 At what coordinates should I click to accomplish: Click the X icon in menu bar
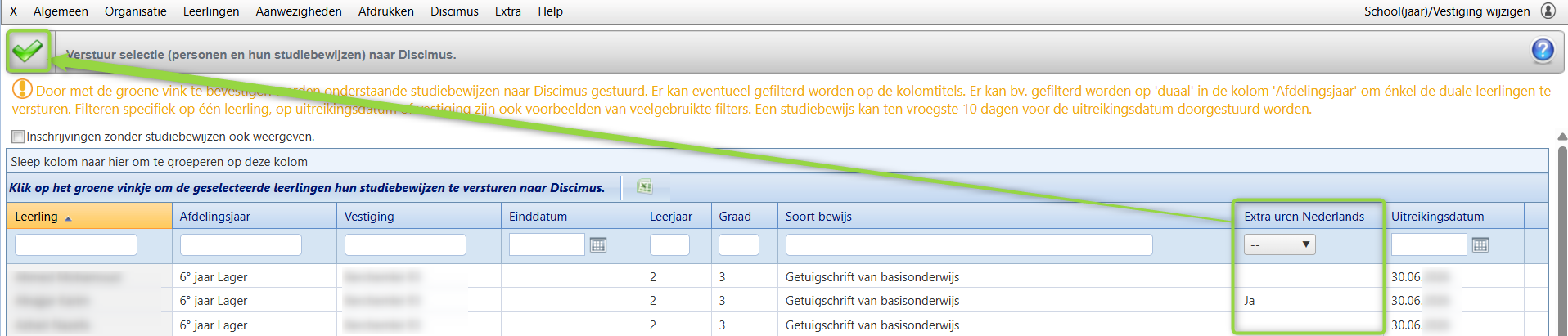13,11
